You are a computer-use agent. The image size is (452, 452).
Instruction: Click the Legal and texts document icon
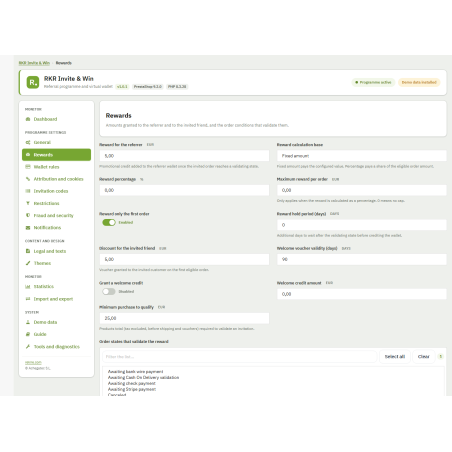click(28, 251)
